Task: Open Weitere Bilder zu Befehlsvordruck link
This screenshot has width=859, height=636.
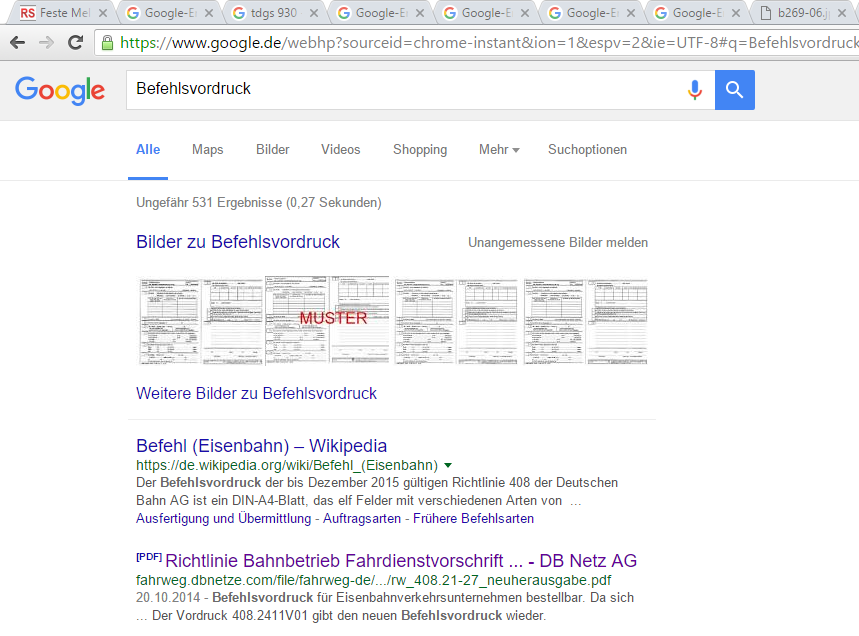Action: click(x=256, y=393)
